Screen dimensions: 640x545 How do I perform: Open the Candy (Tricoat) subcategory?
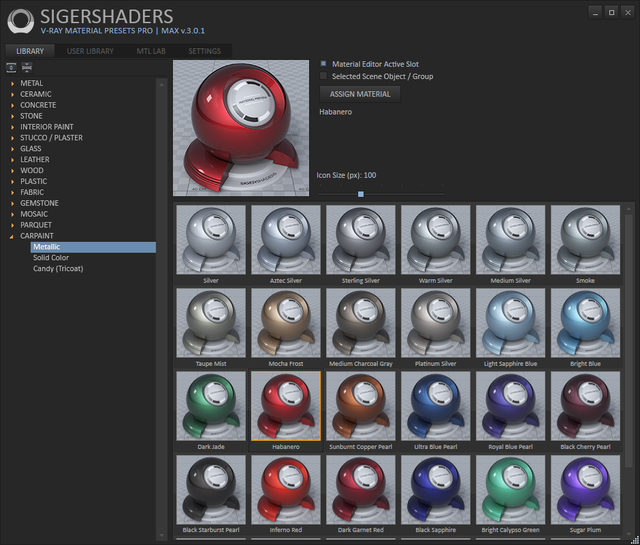(58, 269)
